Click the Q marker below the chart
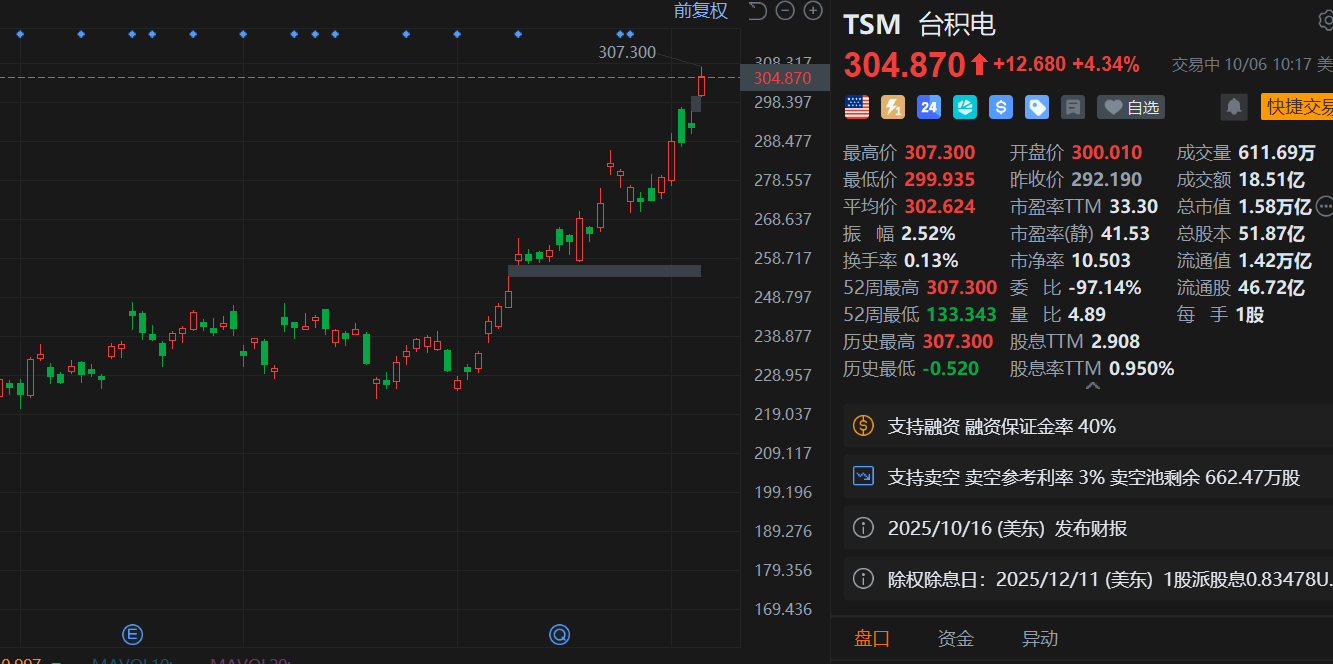This screenshot has height=664, width=1333. click(559, 634)
